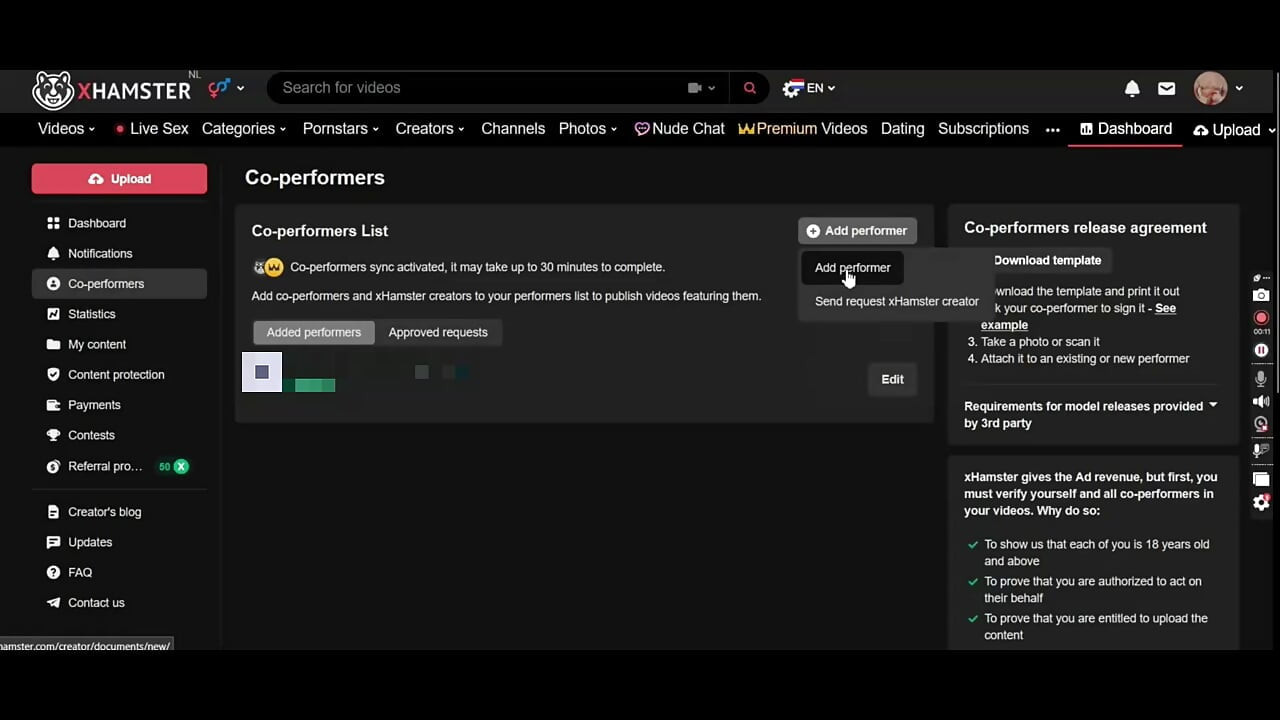Open the messages envelope icon
Image resolution: width=1280 pixels, height=720 pixels.
(1166, 88)
